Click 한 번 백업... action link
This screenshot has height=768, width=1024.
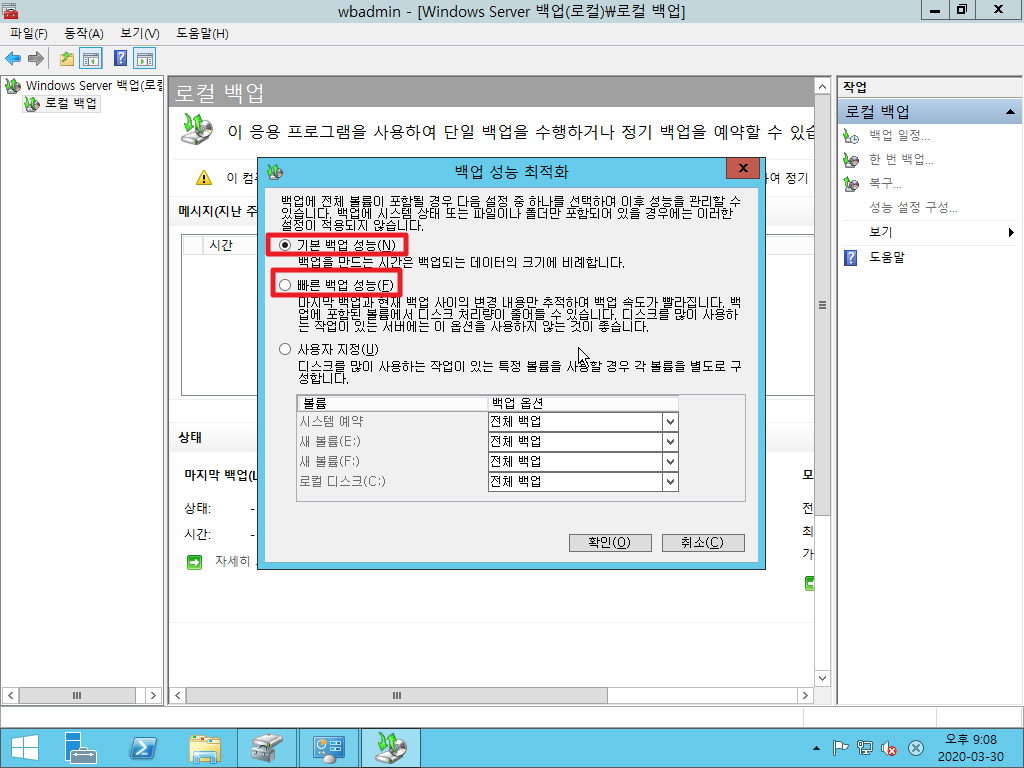coord(901,160)
